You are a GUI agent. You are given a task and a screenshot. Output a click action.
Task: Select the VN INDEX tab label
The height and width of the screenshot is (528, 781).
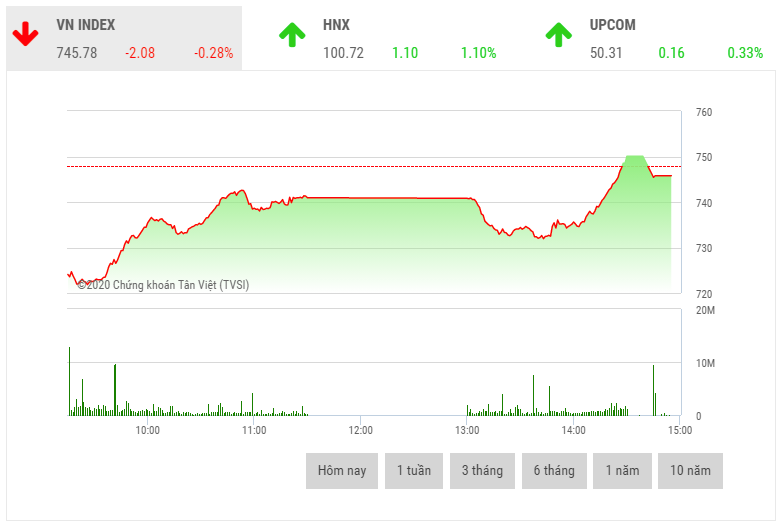pyautogui.click(x=85, y=25)
